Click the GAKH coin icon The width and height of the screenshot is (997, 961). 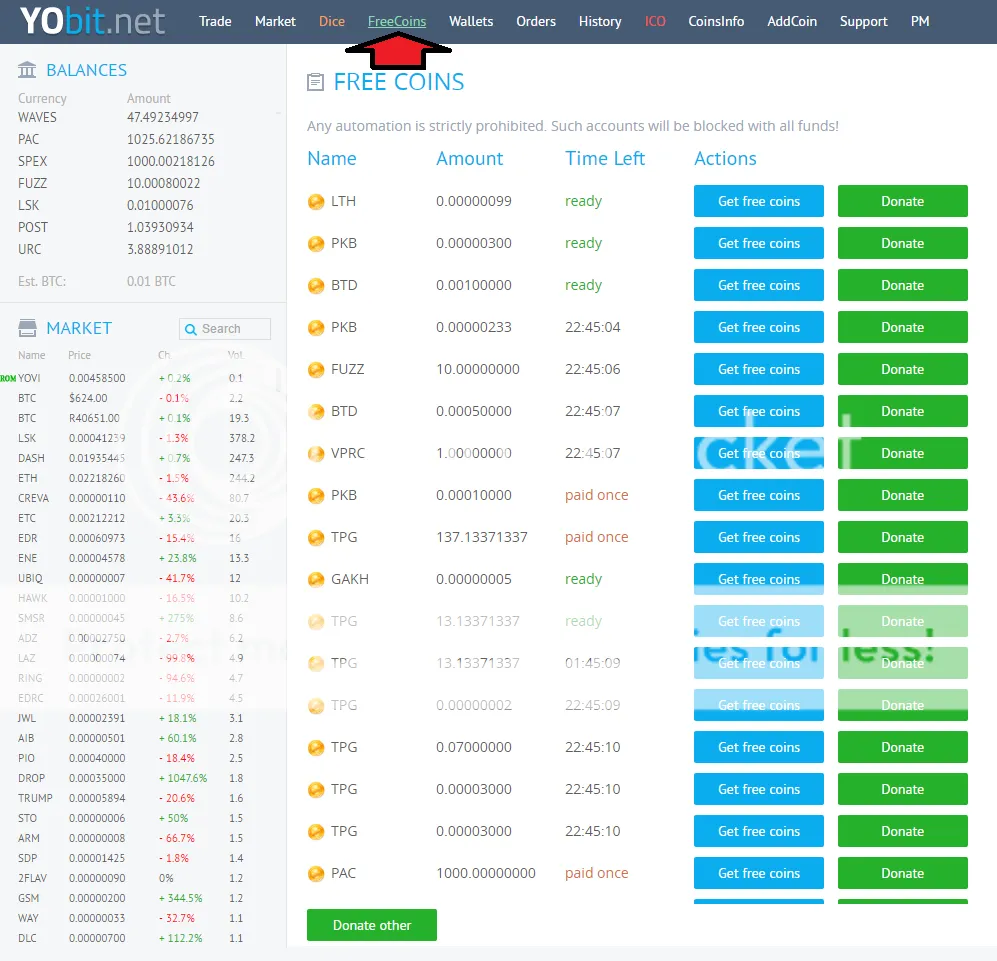coord(316,579)
